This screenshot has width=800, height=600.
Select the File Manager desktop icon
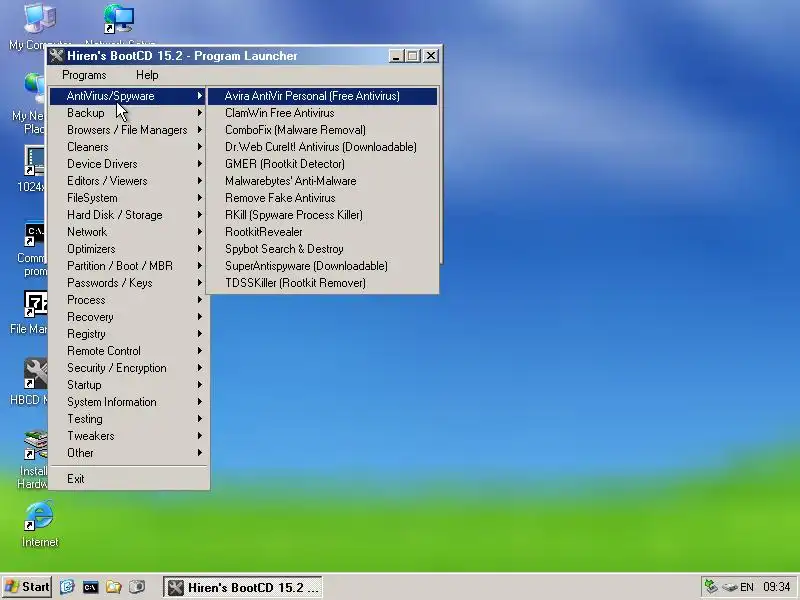coord(29,312)
